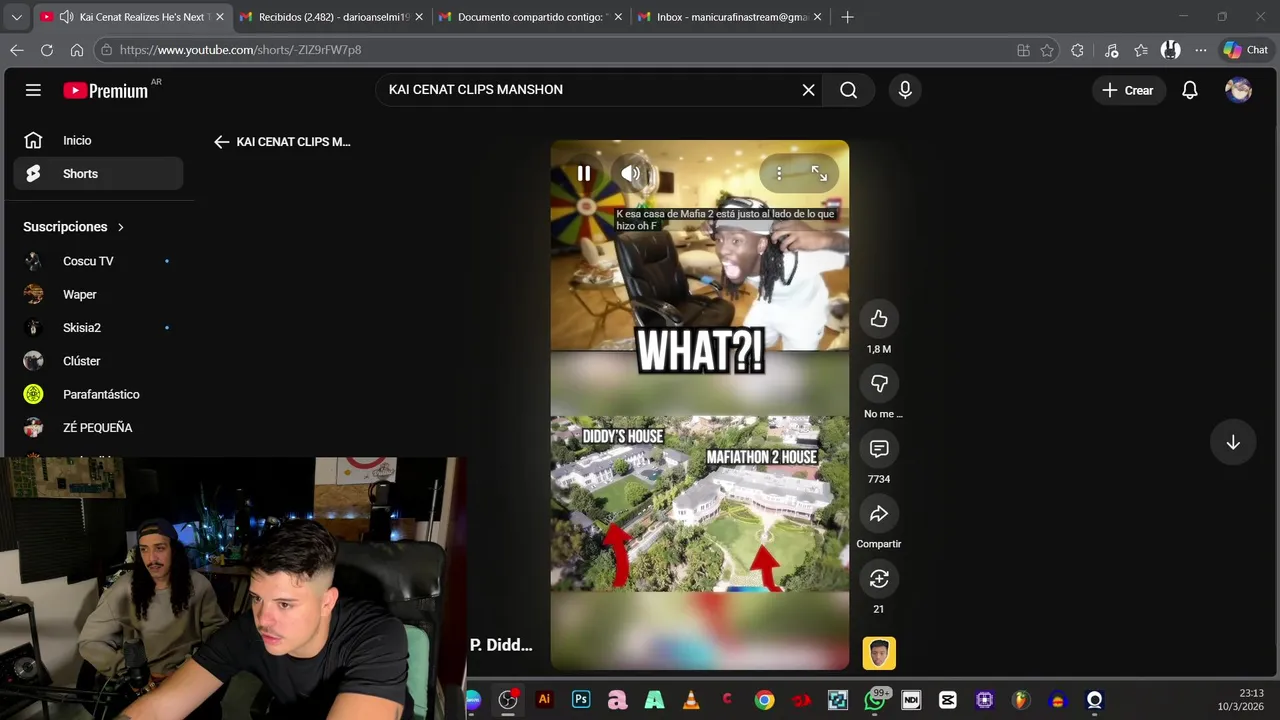
Task: Open Google Chrome from taskbar
Action: point(764,700)
